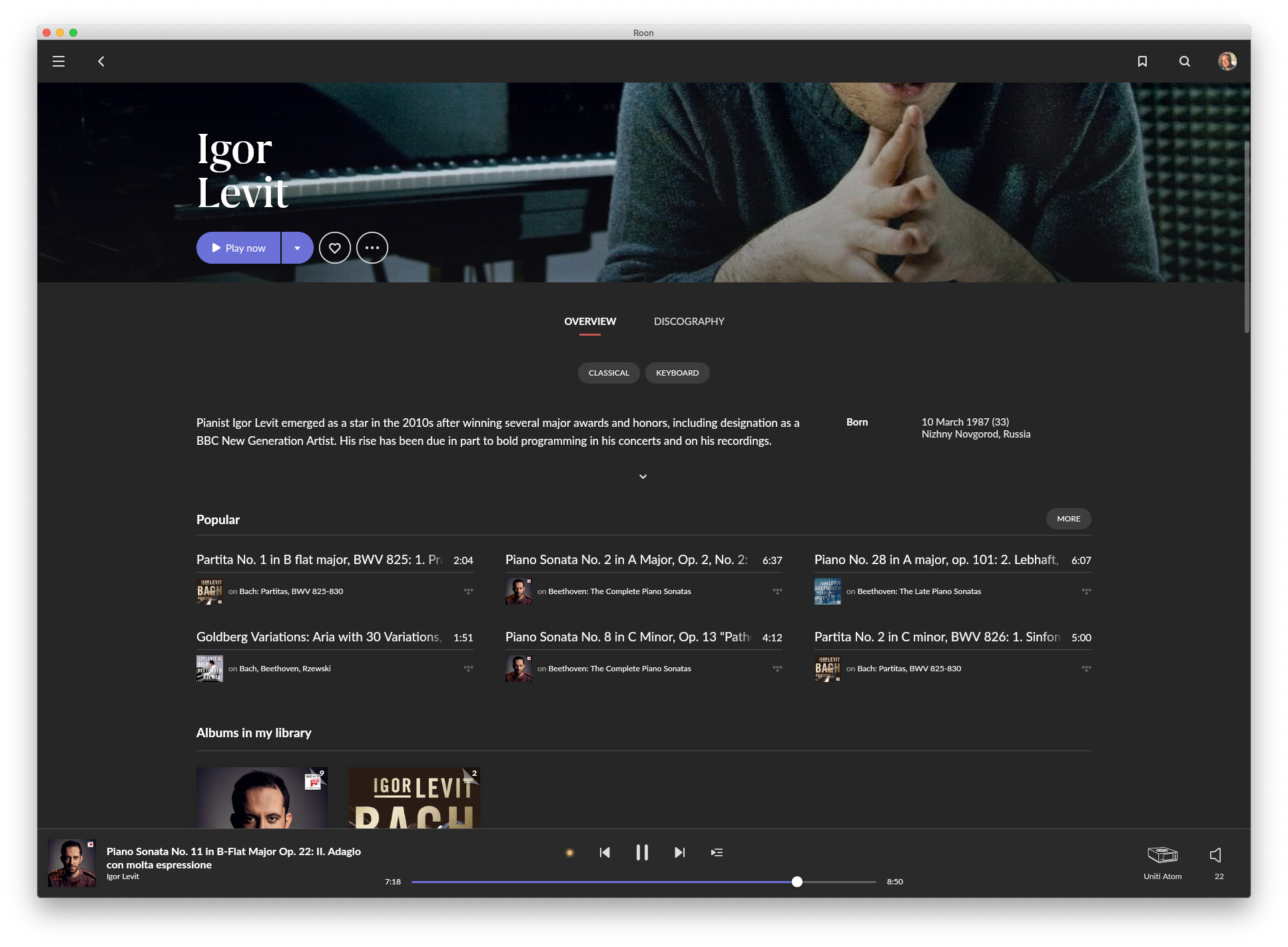The width and height of the screenshot is (1288, 947).
Task: Click Bach Partitas cover beside Partita No. 2
Action: (x=828, y=669)
